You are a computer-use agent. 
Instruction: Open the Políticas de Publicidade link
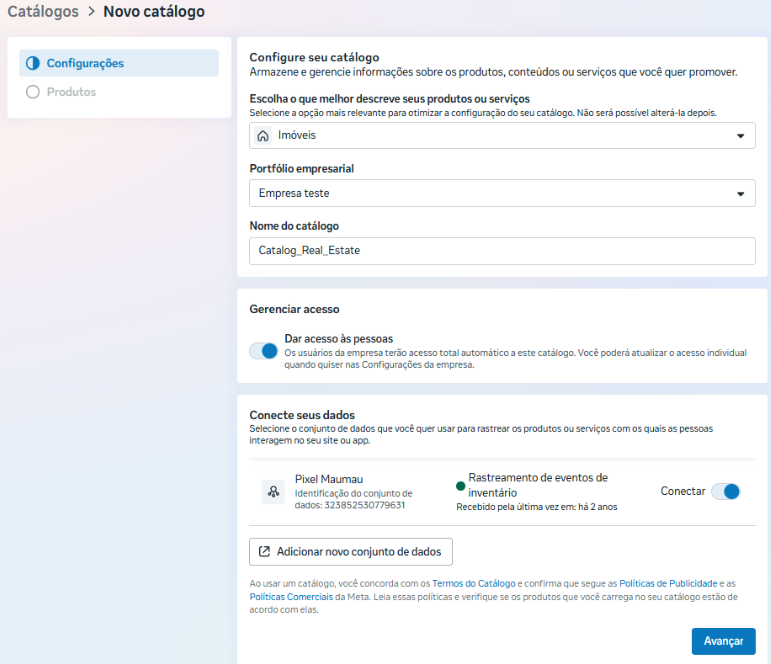(668, 583)
